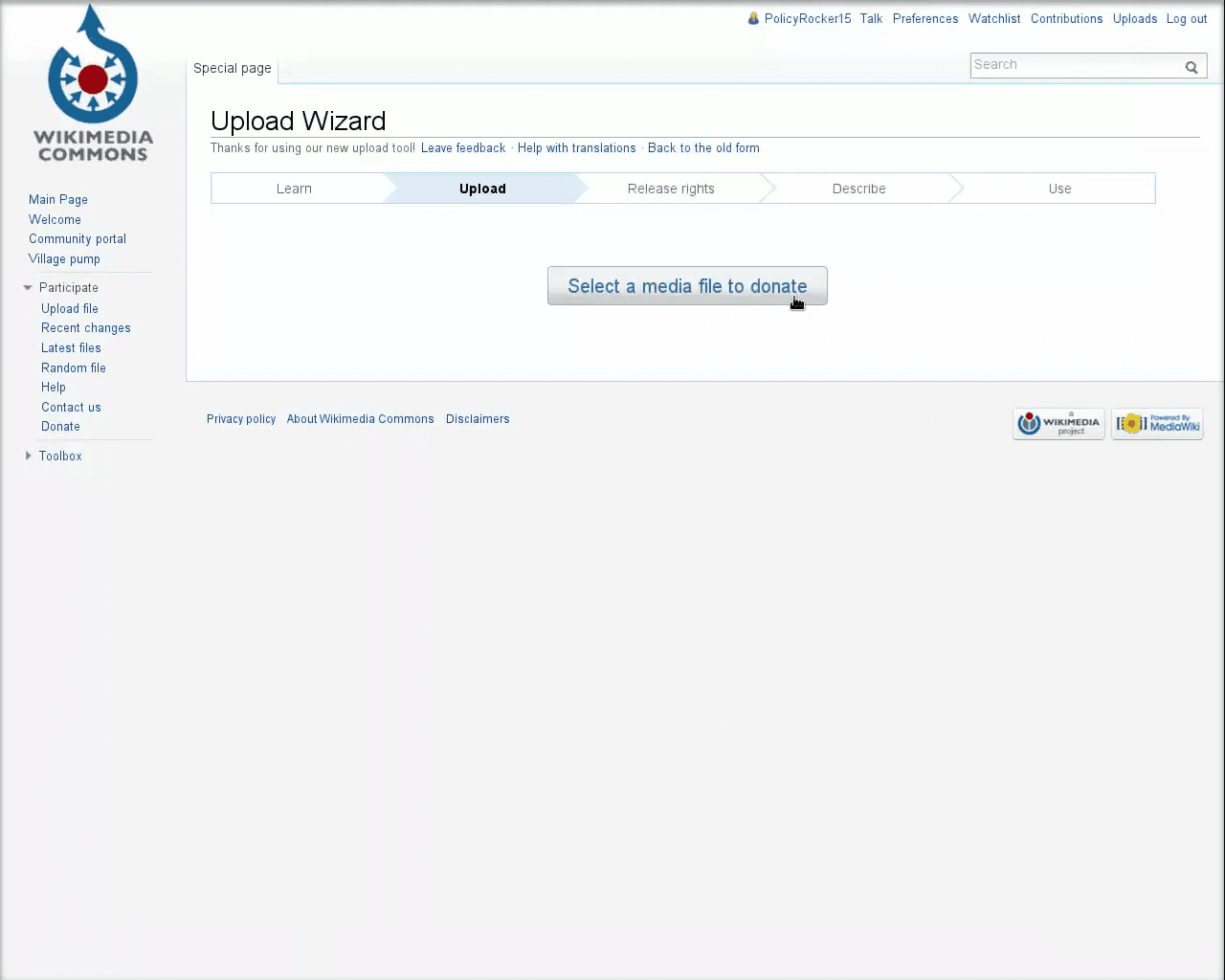This screenshot has width=1225, height=980.
Task: Open the Disclaimers footer link
Action: [478, 419]
